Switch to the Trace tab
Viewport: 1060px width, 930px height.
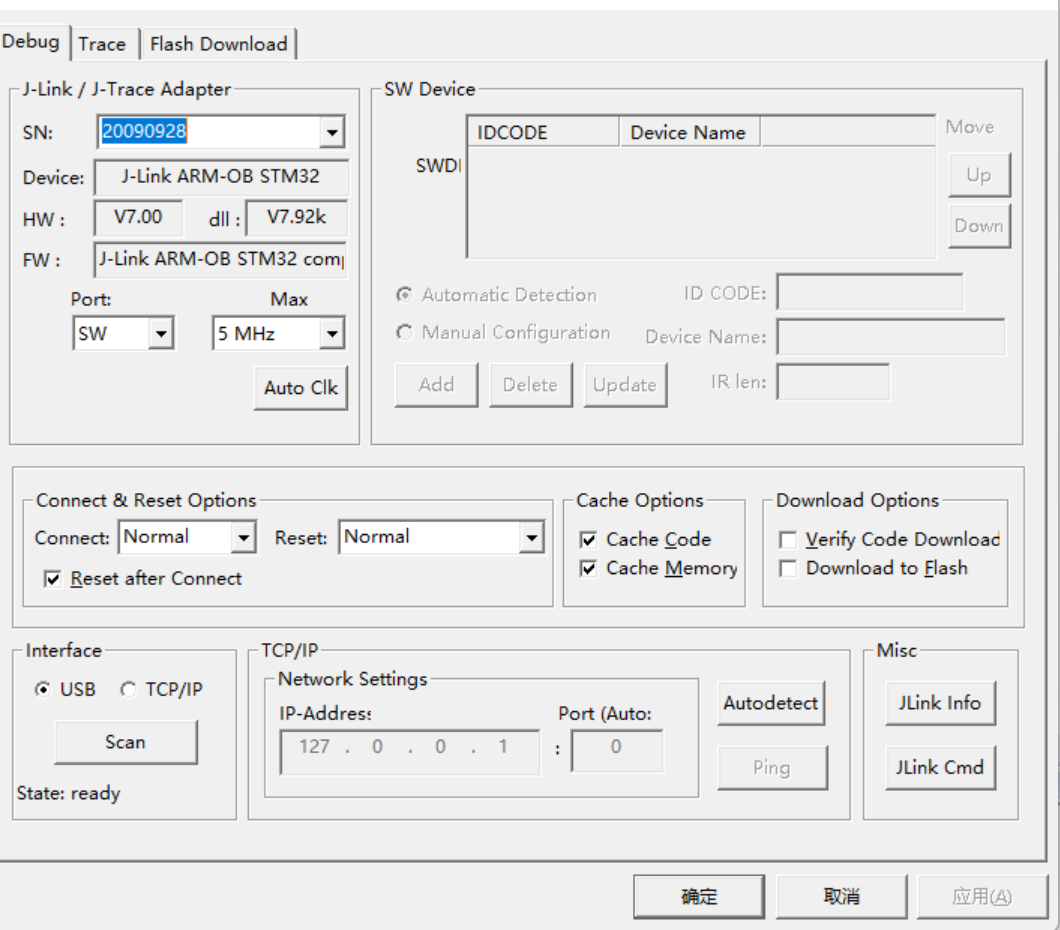point(102,44)
